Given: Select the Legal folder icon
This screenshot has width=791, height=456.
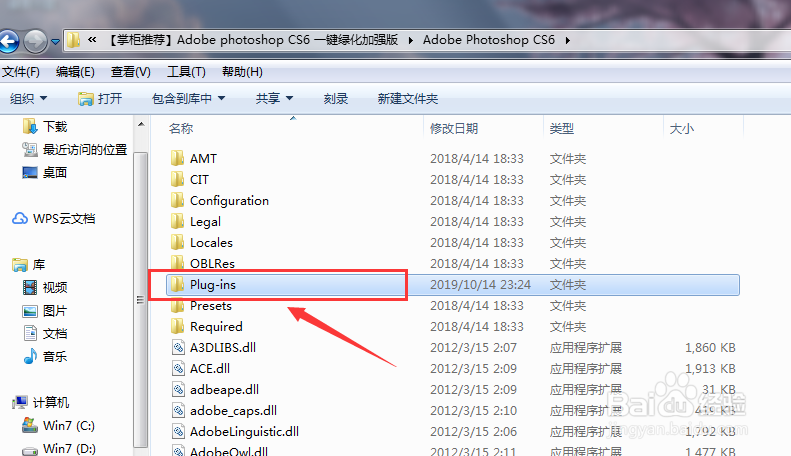Looking at the screenshot, I should [x=177, y=221].
